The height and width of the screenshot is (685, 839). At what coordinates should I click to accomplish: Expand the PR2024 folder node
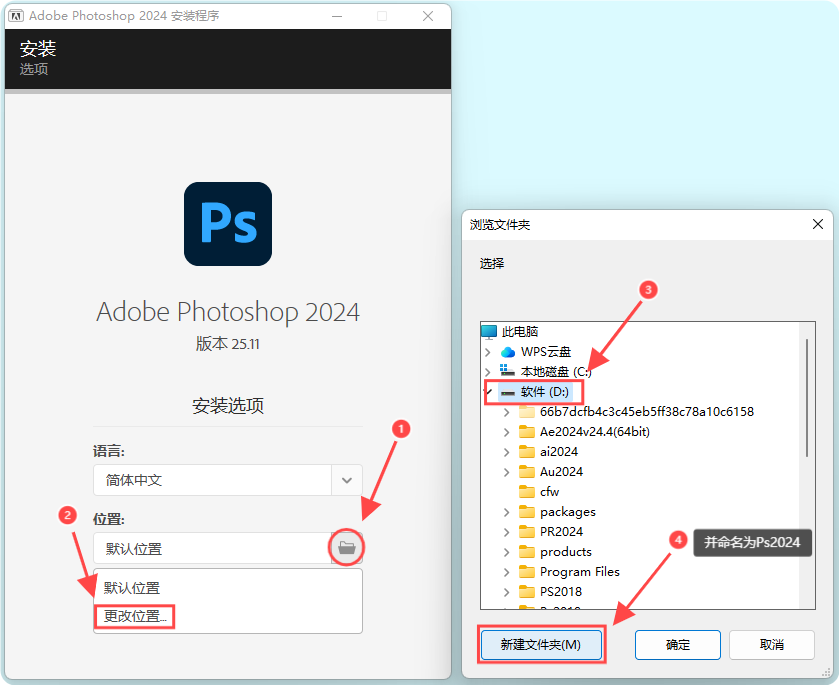(x=507, y=532)
